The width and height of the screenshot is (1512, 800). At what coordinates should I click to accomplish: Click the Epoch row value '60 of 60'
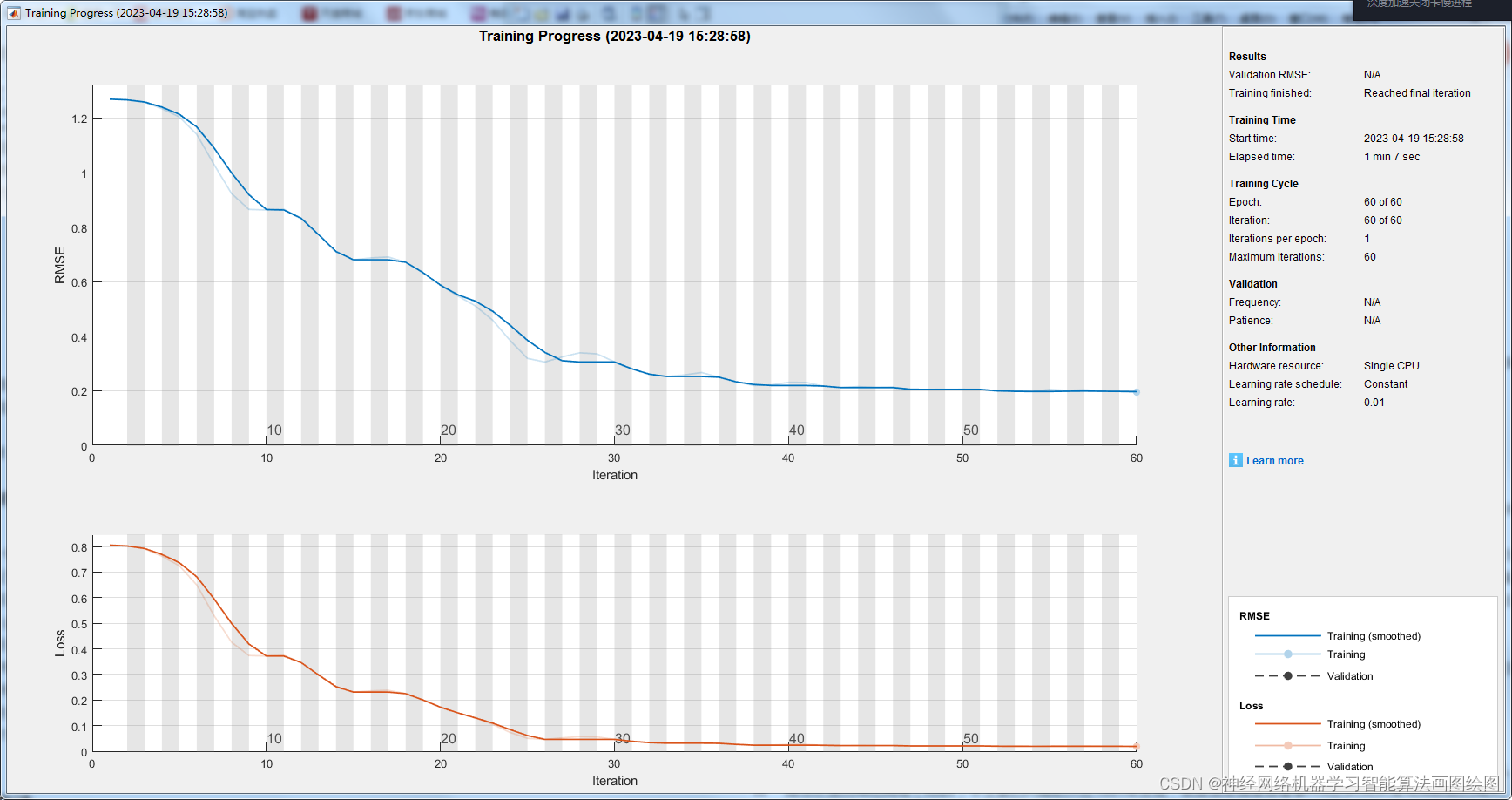tap(1383, 202)
